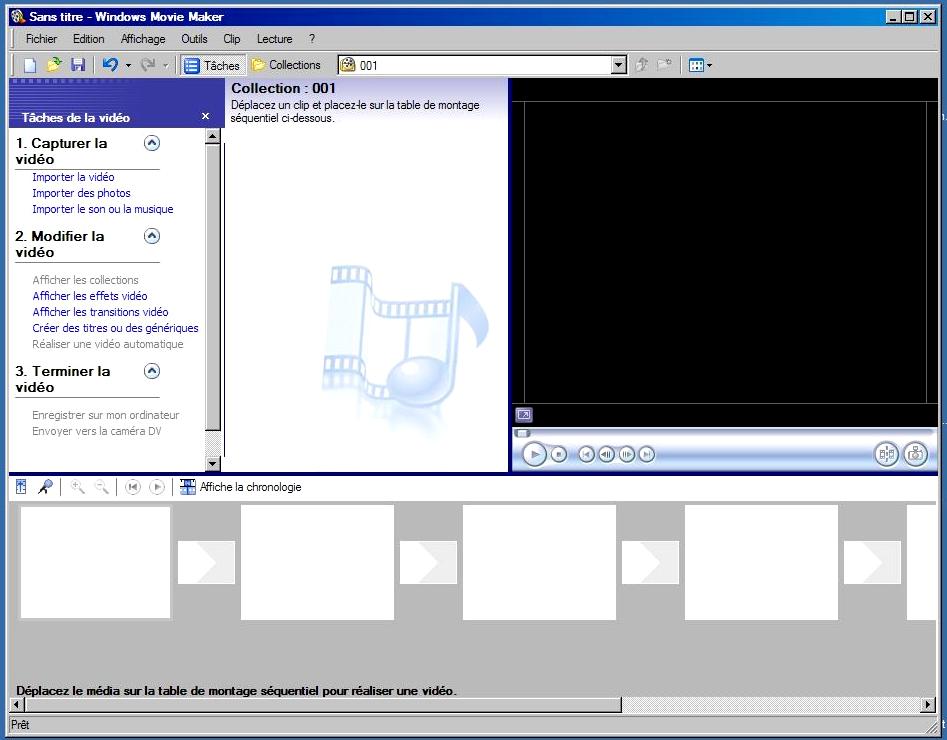This screenshot has height=740, width=947.
Task: Open the Views (Affichages) grid dropdown
Action: point(700,65)
